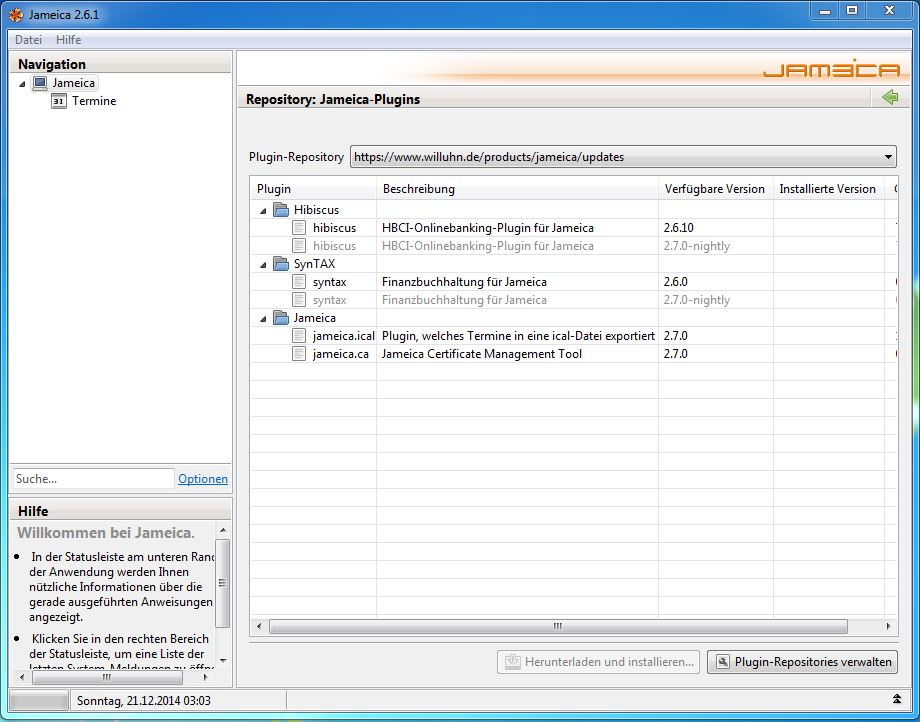The height and width of the screenshot is (722, 920).
Task: Click the Hilfe panel horizontal scrollbar thumb
Action: pyautogui.click(x=107, y=677)
